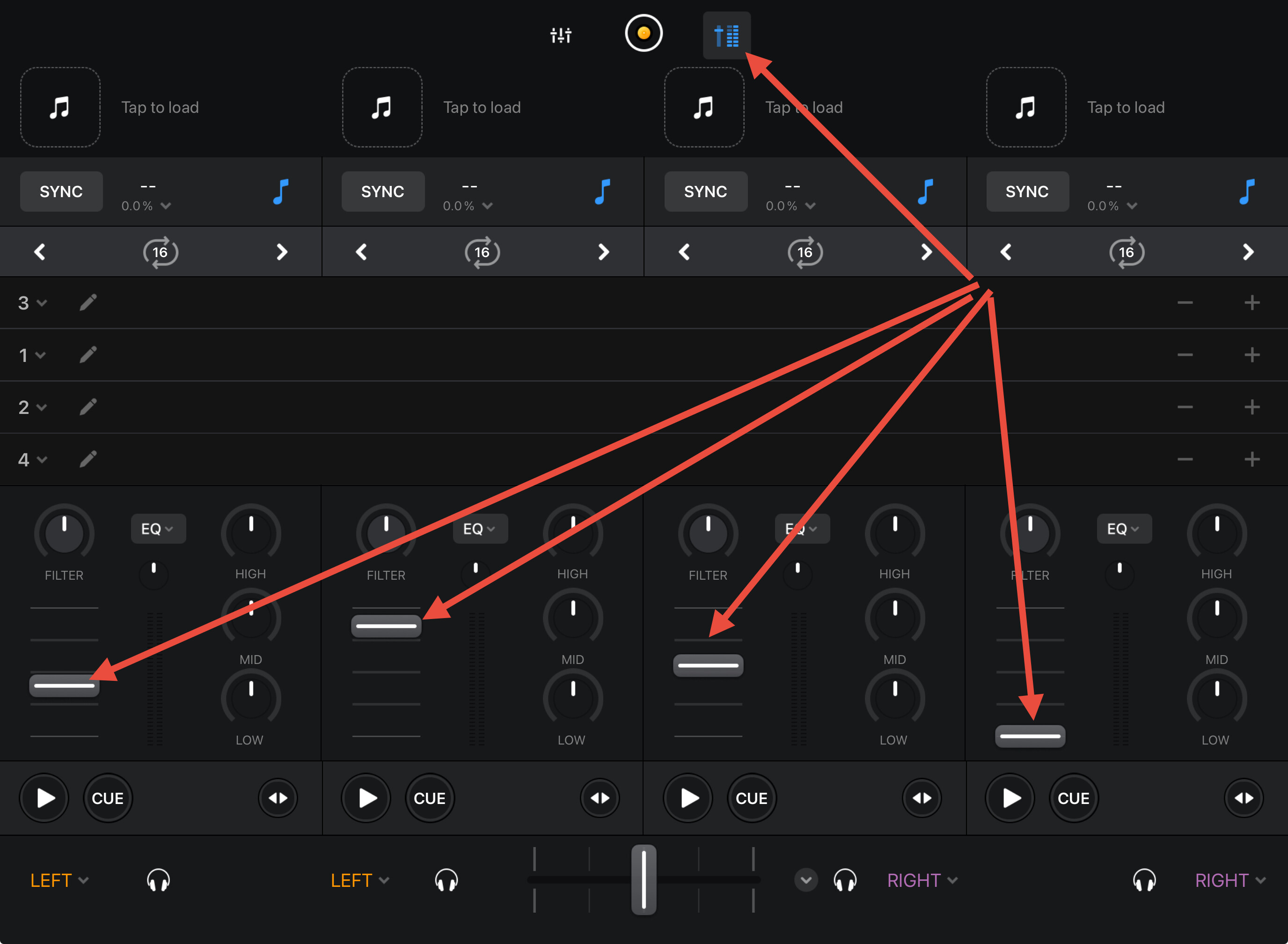Viewport: 1288px width, 944px height.
Task: Toggle headphone cue for the rightmost deck
Action: (x=1144, y=880)
